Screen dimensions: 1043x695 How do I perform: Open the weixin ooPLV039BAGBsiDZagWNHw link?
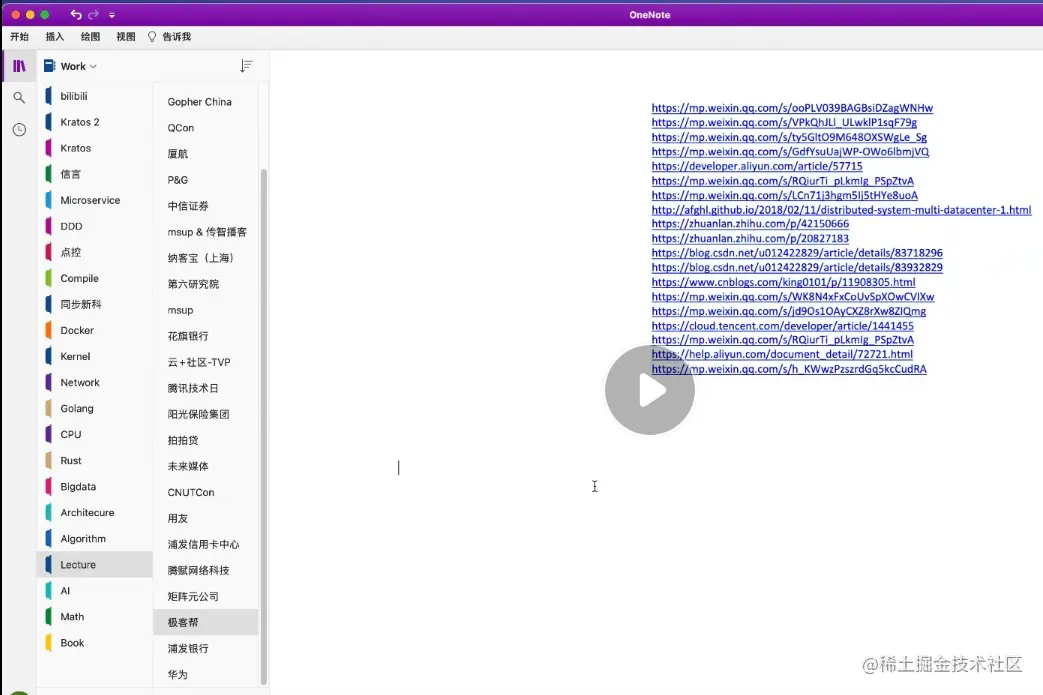point(792,108)
